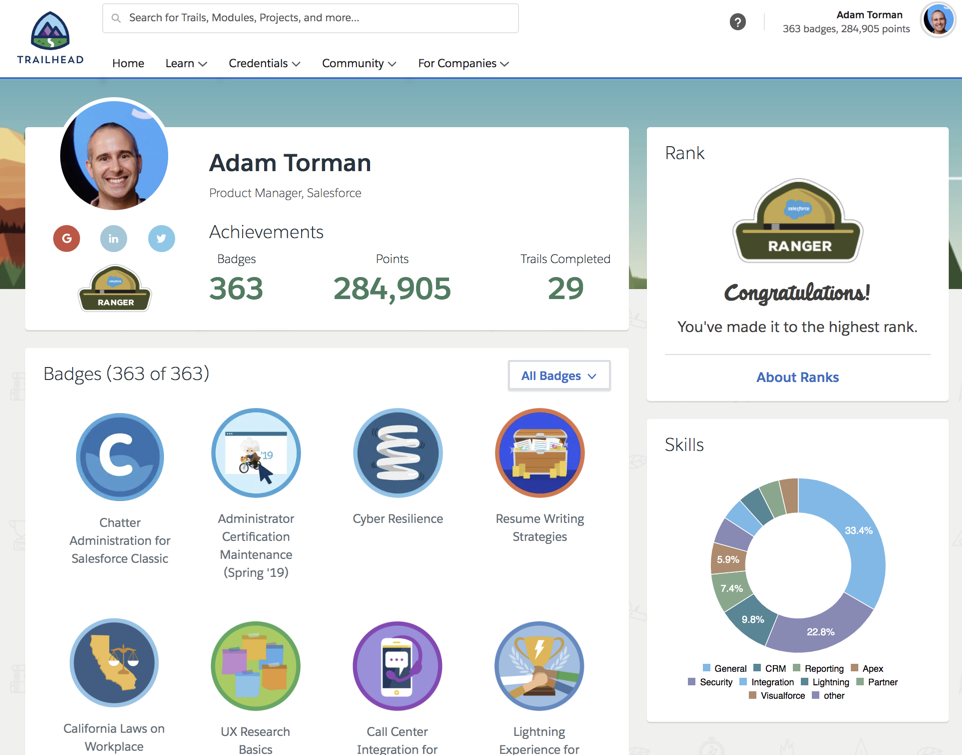Open the Administrator Certification Maintenance badge
The width and height of the screenshot is (962, 755).
(255, 453)
